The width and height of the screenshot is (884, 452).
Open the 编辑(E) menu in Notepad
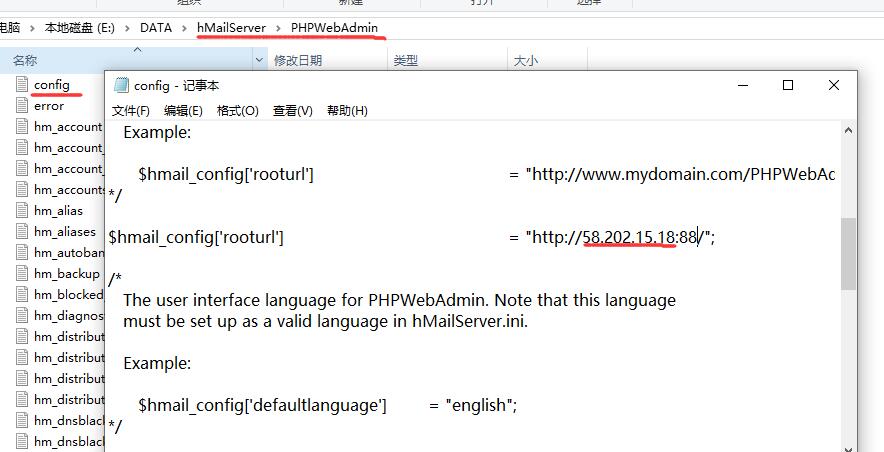(x=183, y=110)
